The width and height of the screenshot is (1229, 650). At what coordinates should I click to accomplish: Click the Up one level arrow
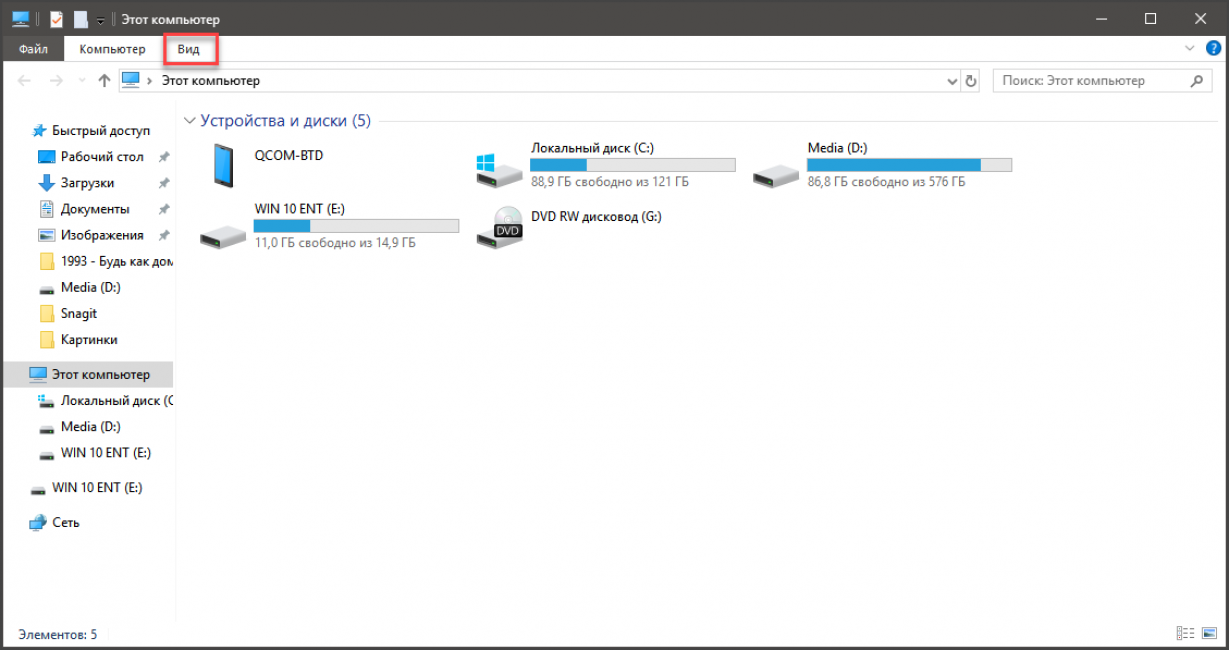tap(104, 81)
